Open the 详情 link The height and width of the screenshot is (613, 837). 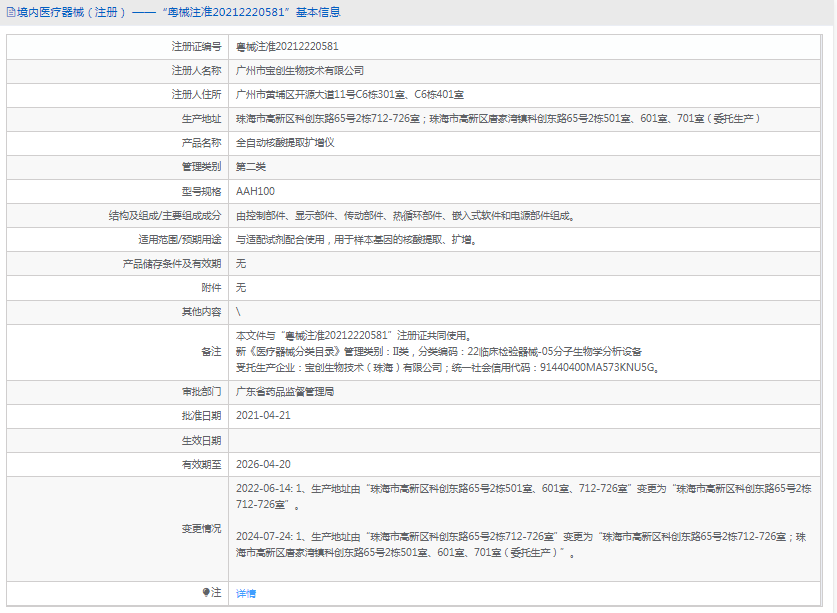(246, 593)
